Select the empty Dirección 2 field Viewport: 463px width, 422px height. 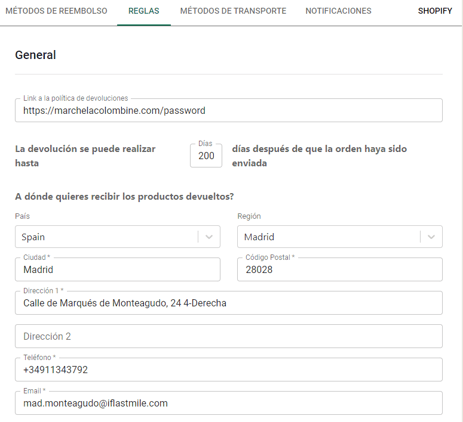pos(229,336)
